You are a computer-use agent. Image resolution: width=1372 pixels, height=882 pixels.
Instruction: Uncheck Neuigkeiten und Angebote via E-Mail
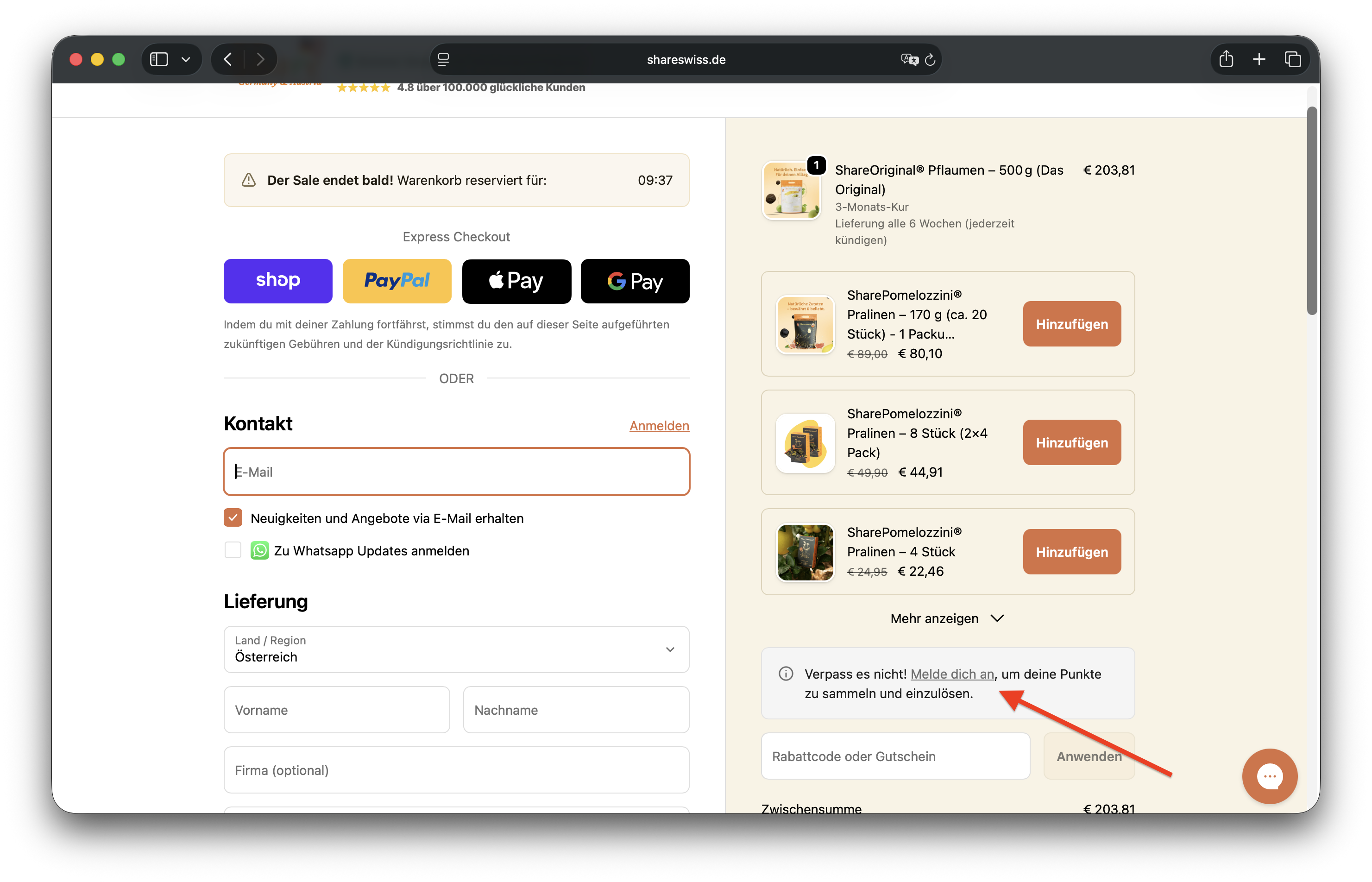tap(233, 518)
